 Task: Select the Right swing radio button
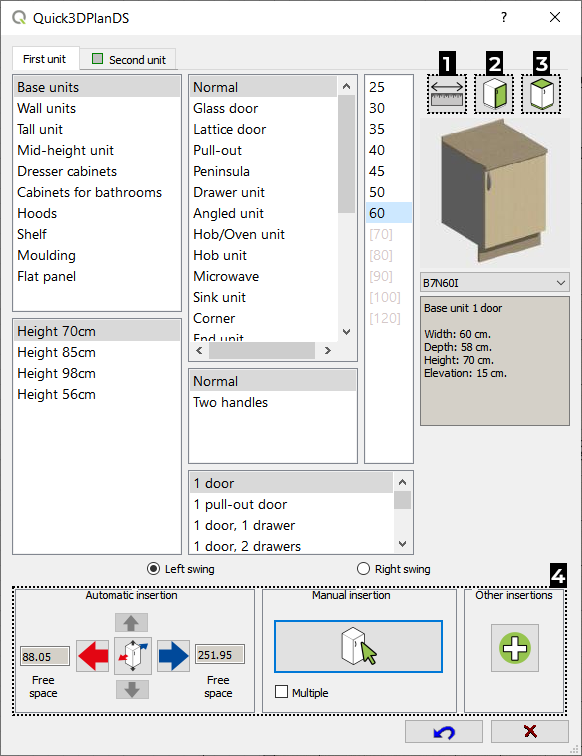click(x=363, y=569)
